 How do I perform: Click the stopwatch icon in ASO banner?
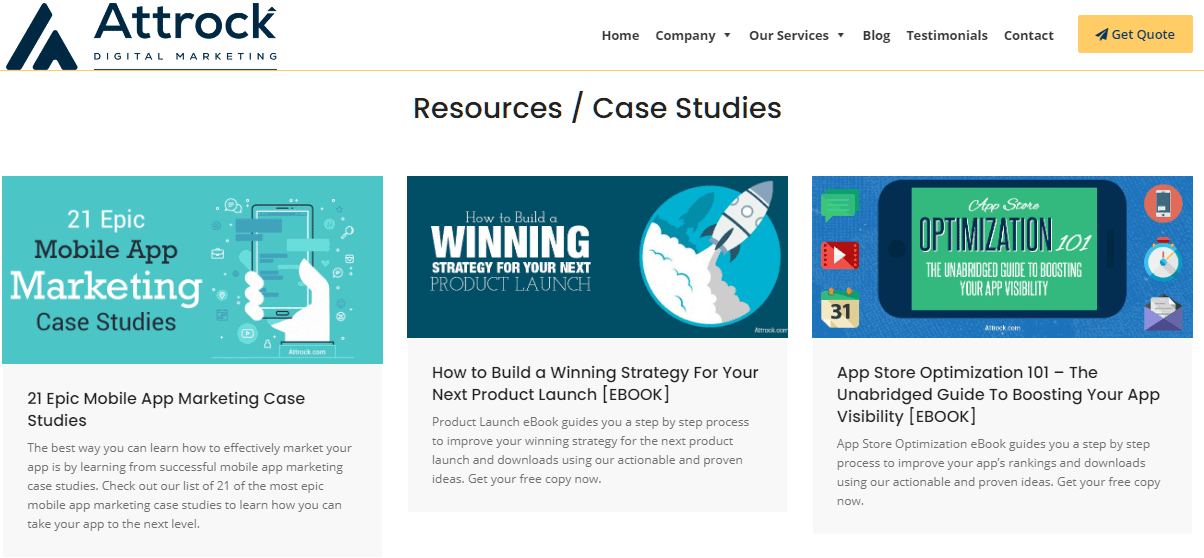pos(1162,258)
